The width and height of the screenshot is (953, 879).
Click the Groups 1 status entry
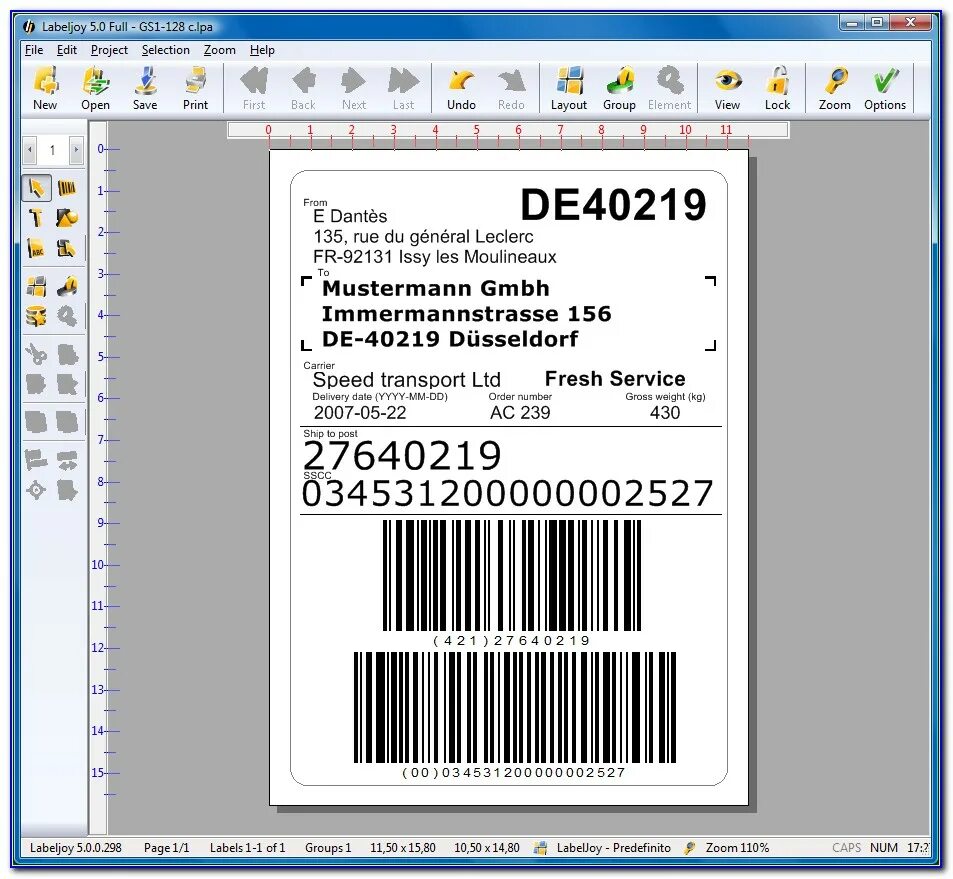coord(328,847)
